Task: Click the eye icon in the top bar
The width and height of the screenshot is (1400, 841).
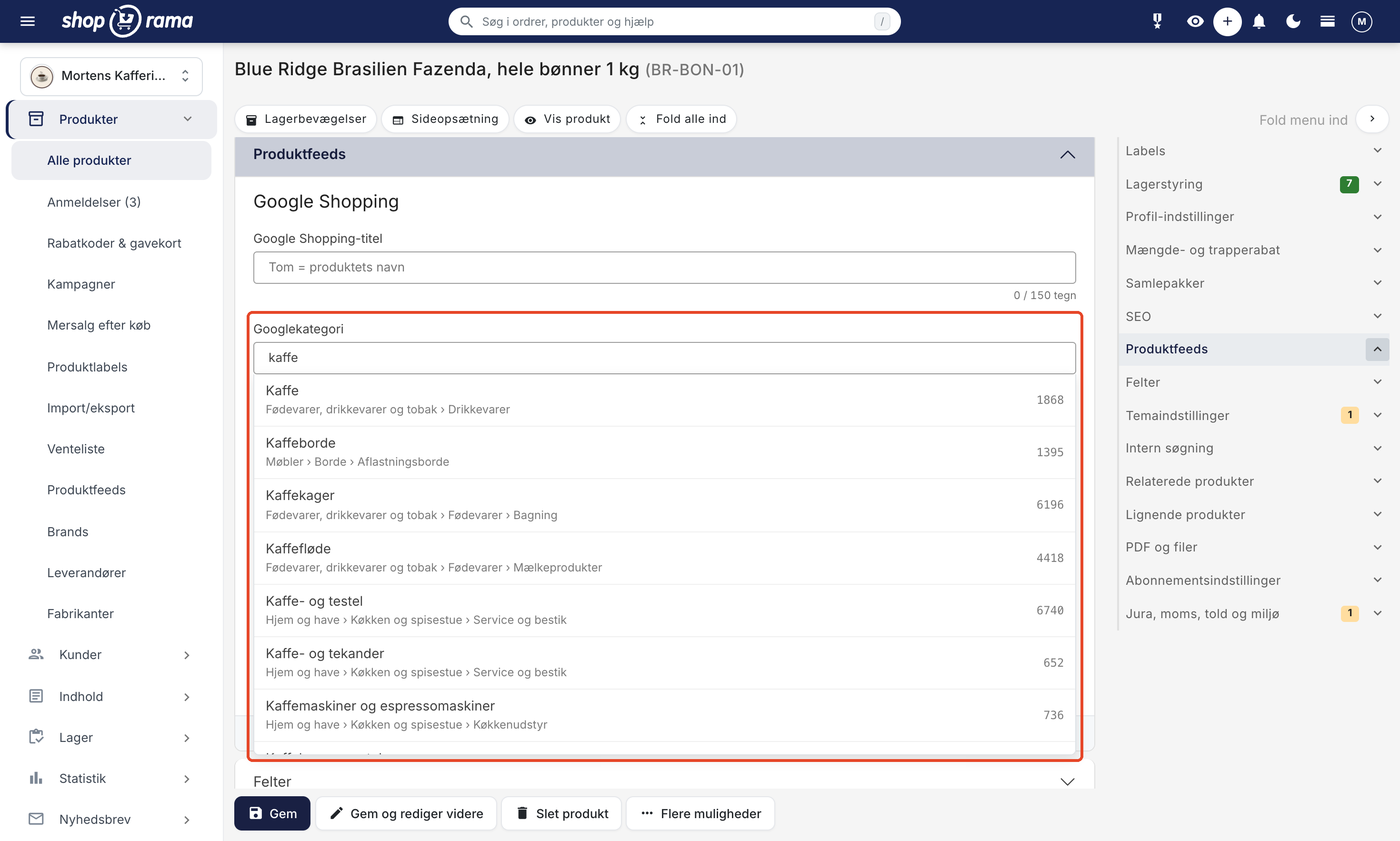Action: click(x=1195, y=21)
